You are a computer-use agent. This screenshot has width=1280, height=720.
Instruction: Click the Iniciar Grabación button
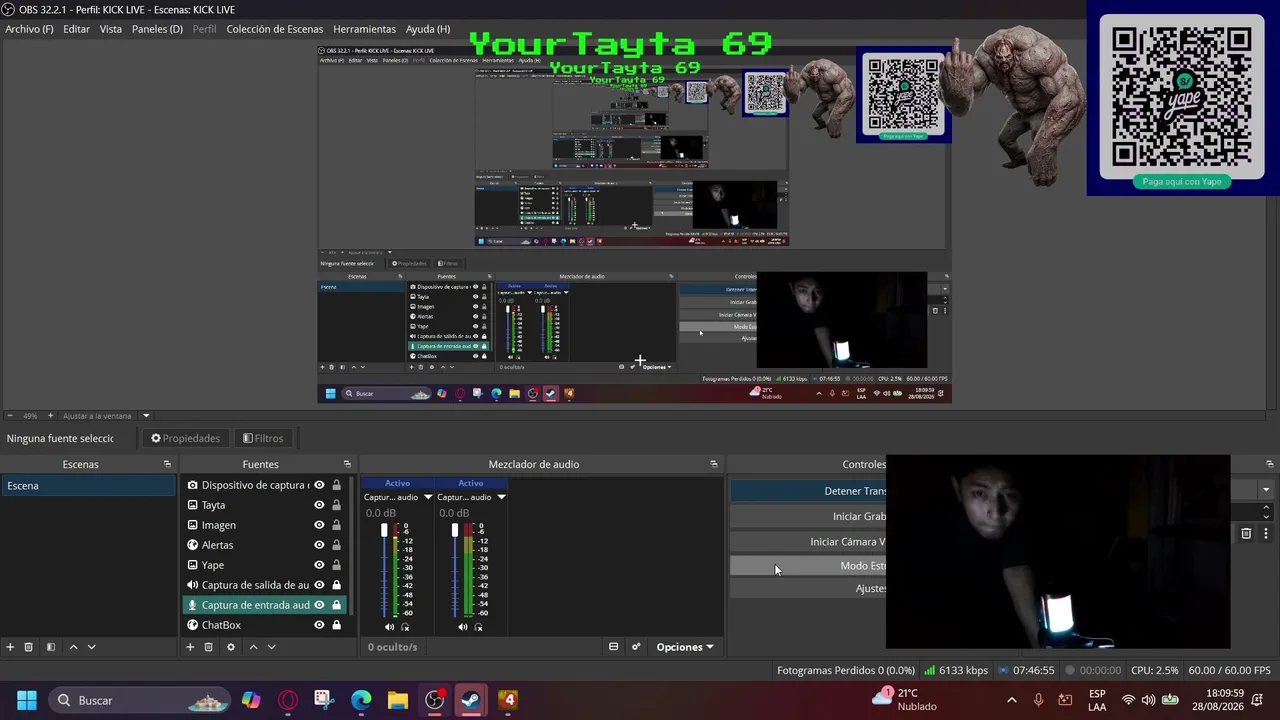tap(808, 516)
